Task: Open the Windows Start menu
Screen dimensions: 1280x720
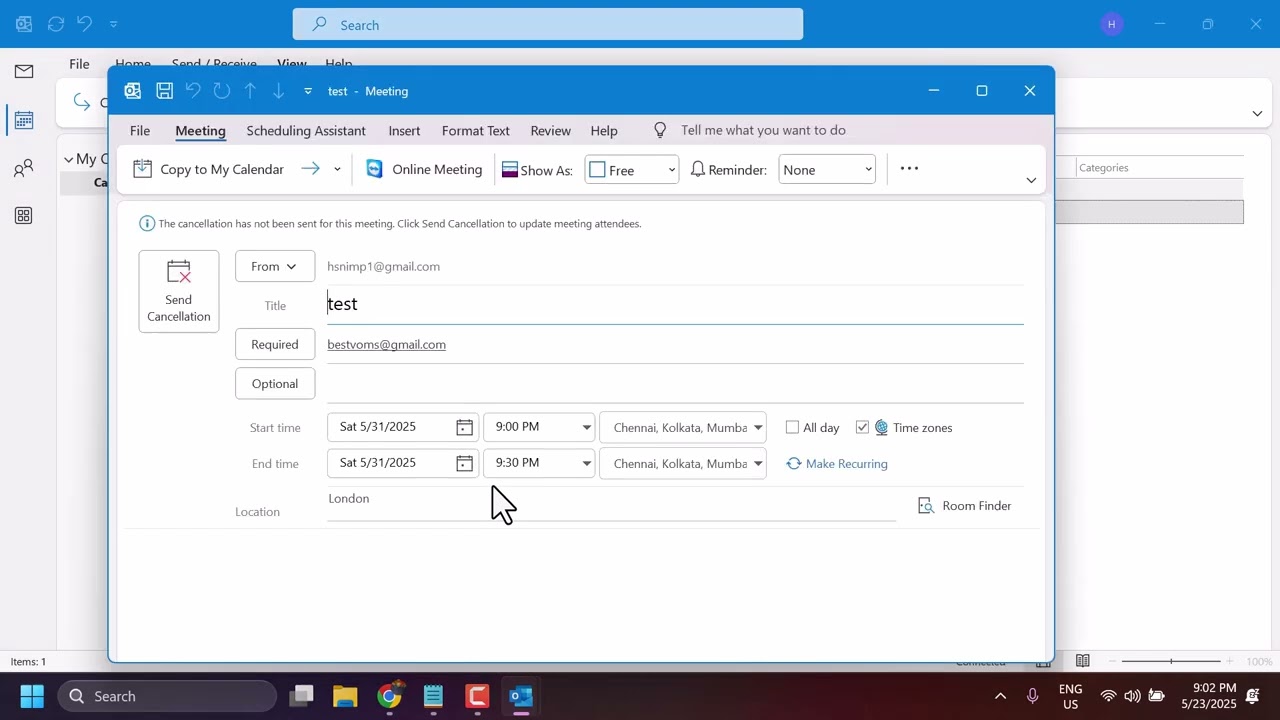Action: [32, 696]
